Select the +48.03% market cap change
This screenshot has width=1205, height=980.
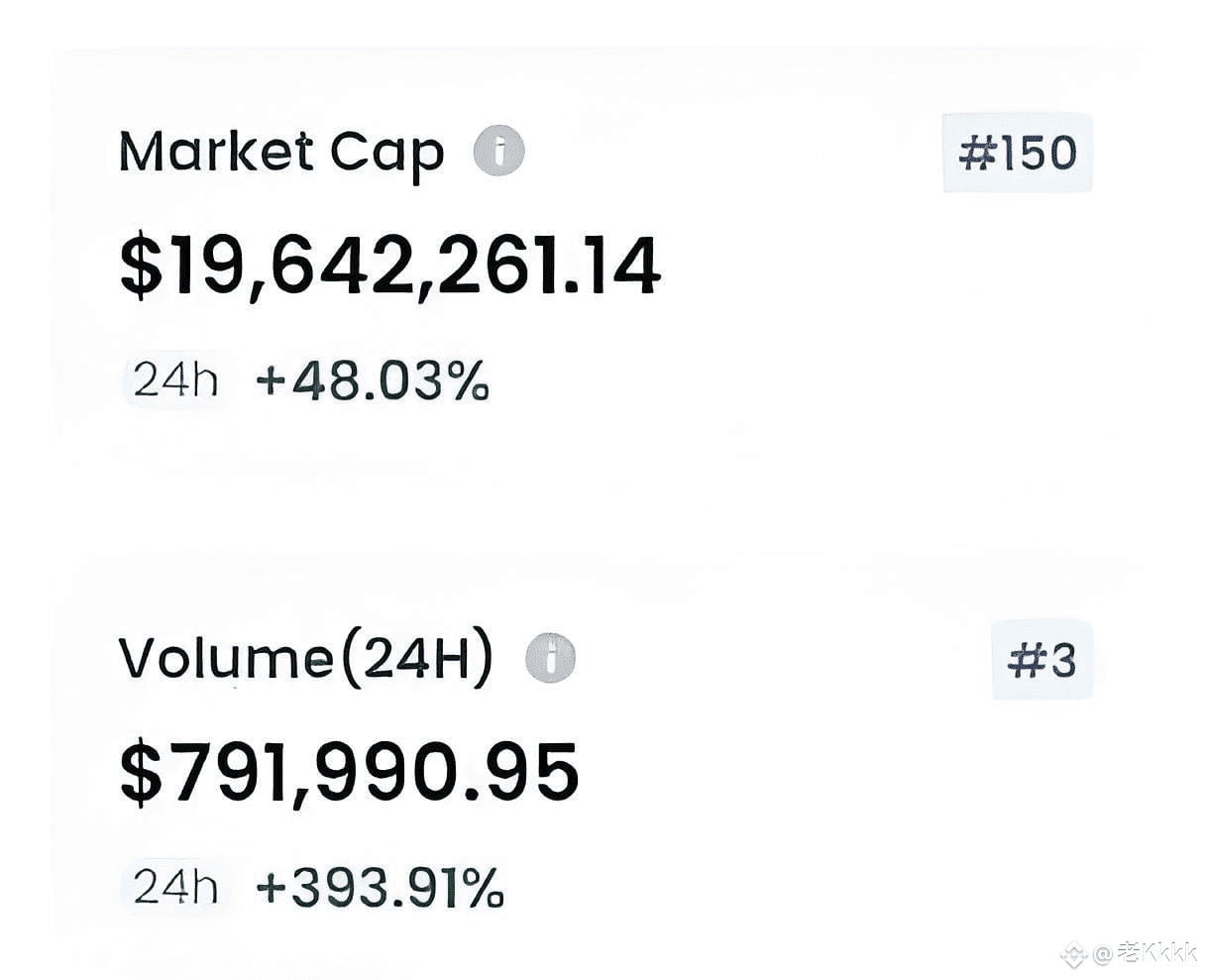(373, 381)
